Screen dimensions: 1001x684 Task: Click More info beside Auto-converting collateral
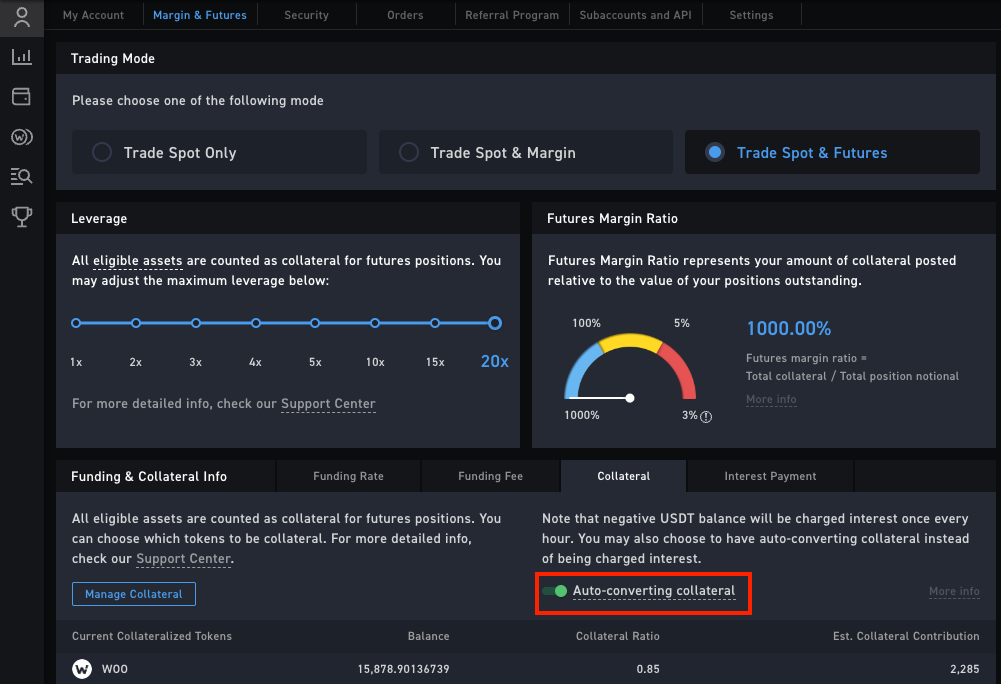point(954,591)
